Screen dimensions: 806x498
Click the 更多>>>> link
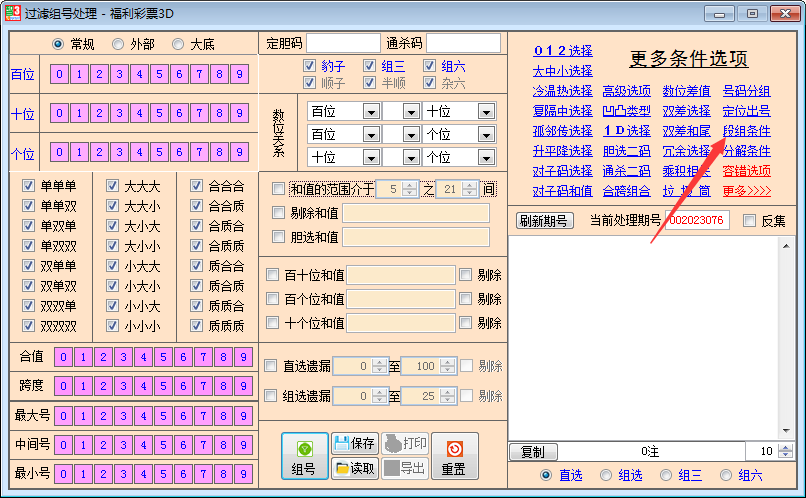[x=746, y=191]
